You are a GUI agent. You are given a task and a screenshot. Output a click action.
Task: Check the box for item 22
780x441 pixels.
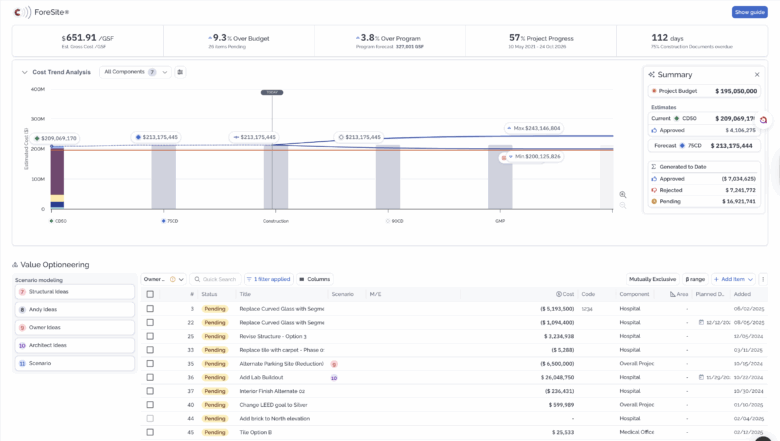150,322
